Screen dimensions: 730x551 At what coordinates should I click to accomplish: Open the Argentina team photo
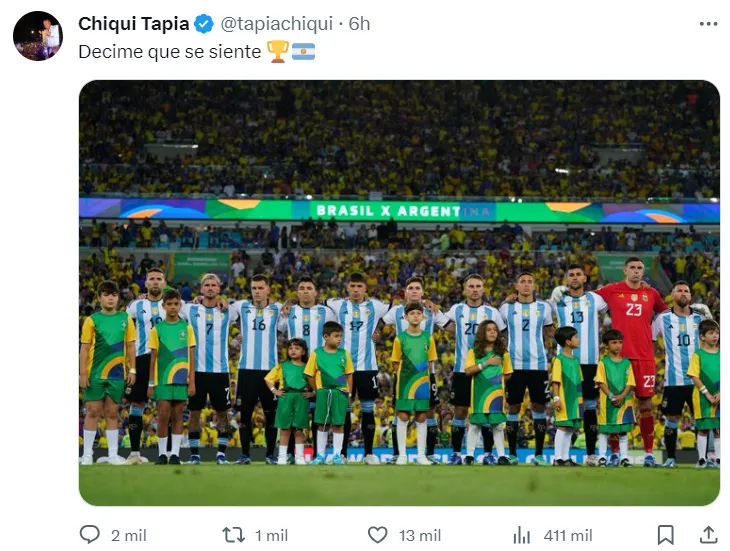click(x=399, y=292)
